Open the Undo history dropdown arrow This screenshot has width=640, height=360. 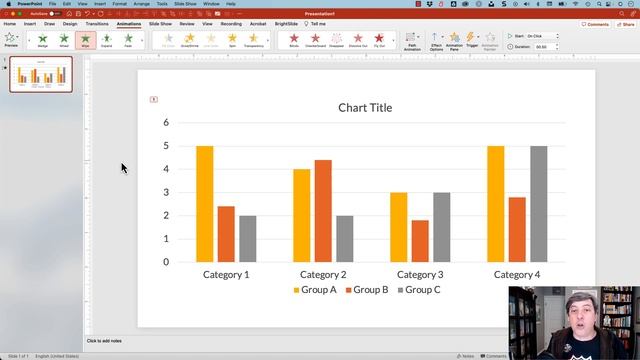coord(93,13)
